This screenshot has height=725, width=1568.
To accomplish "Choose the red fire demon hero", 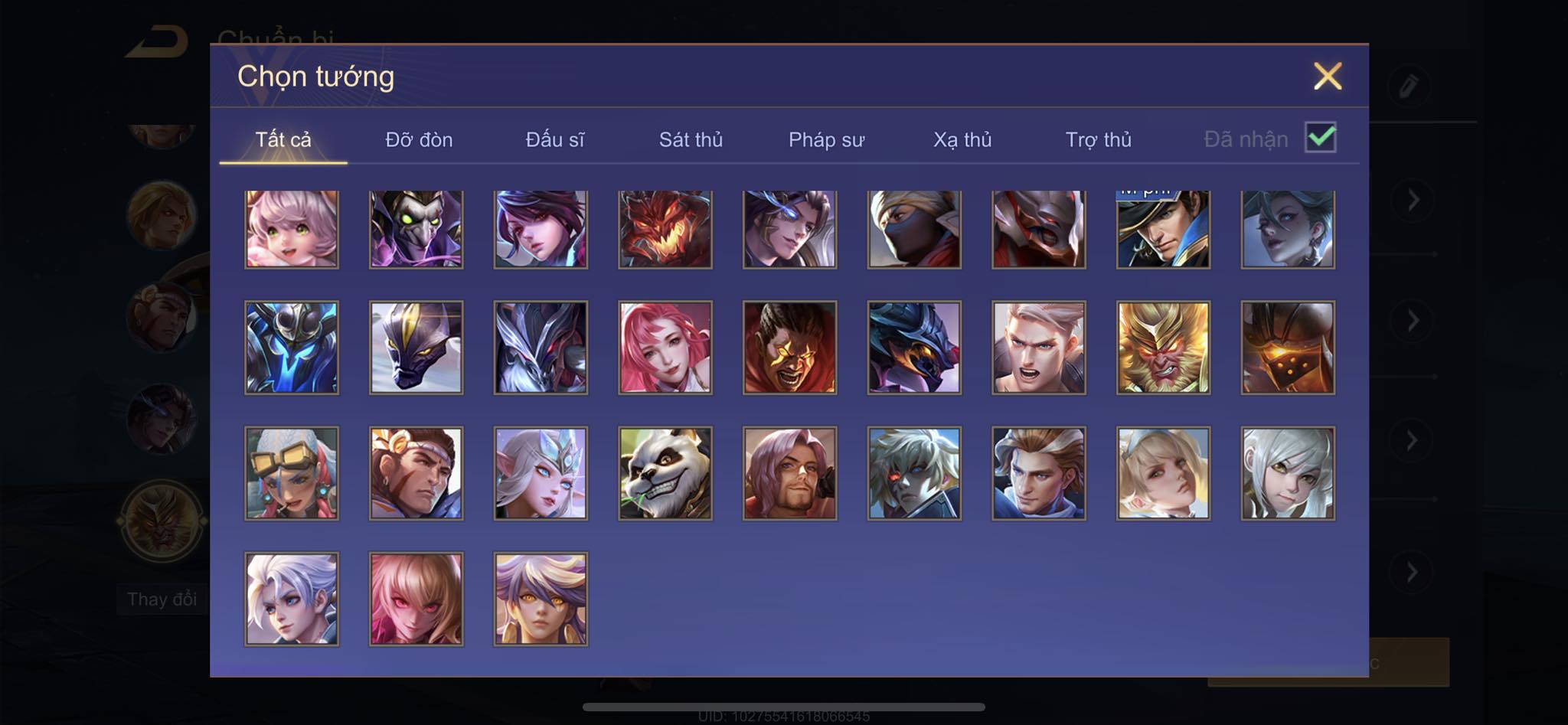I will (x=665, y=229).
